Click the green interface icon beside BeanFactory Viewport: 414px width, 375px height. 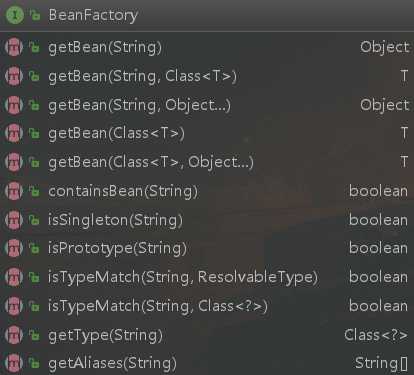click(14, 15)
